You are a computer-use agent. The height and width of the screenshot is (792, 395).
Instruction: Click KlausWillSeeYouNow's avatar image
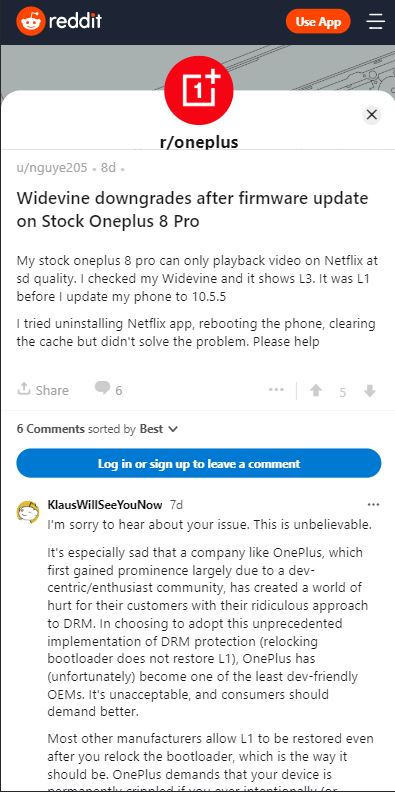[x=28, y=512]
